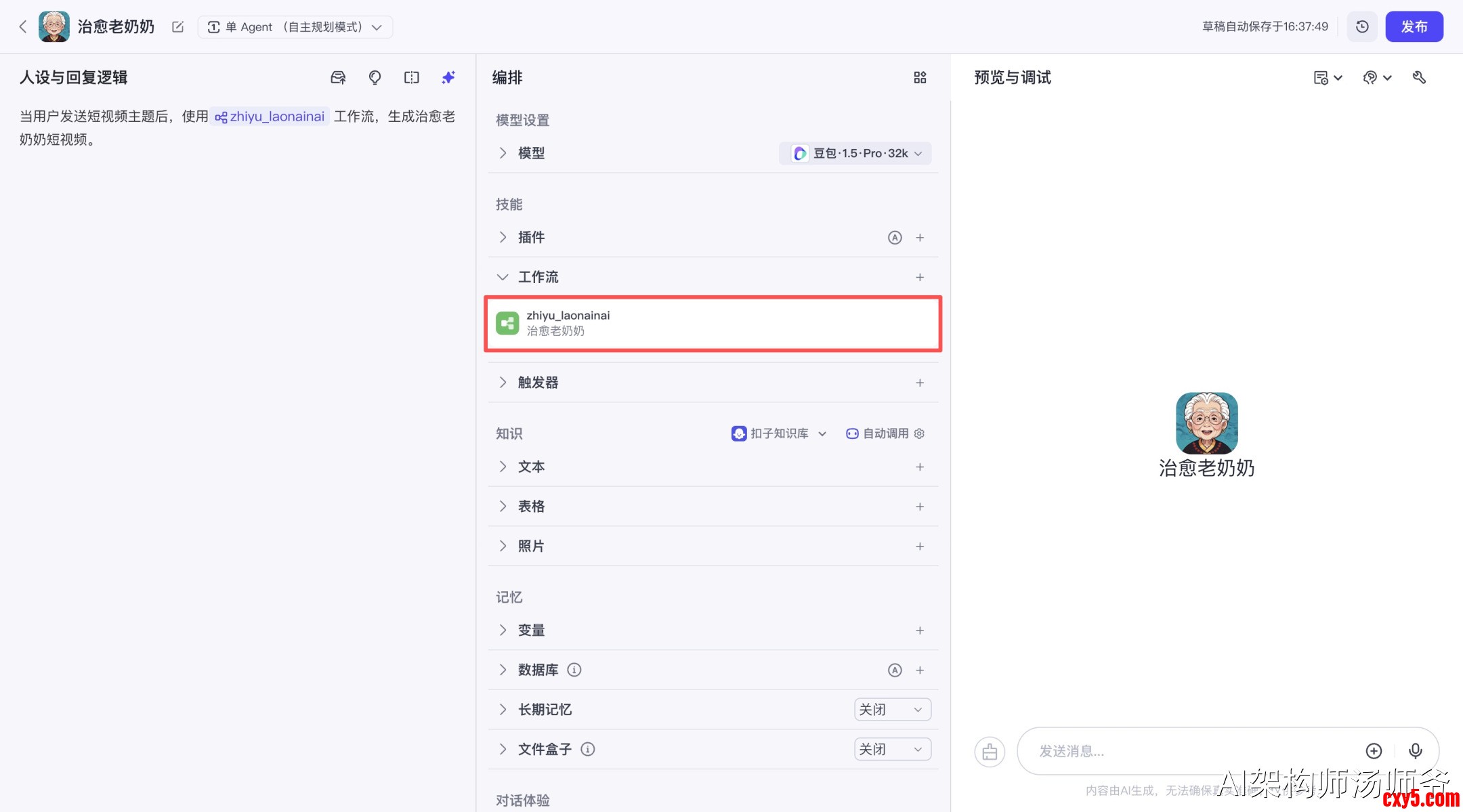This screenshot has height=812, width=1463.
Task: Click the 发布 publish button
Action: coord(1414,26)
